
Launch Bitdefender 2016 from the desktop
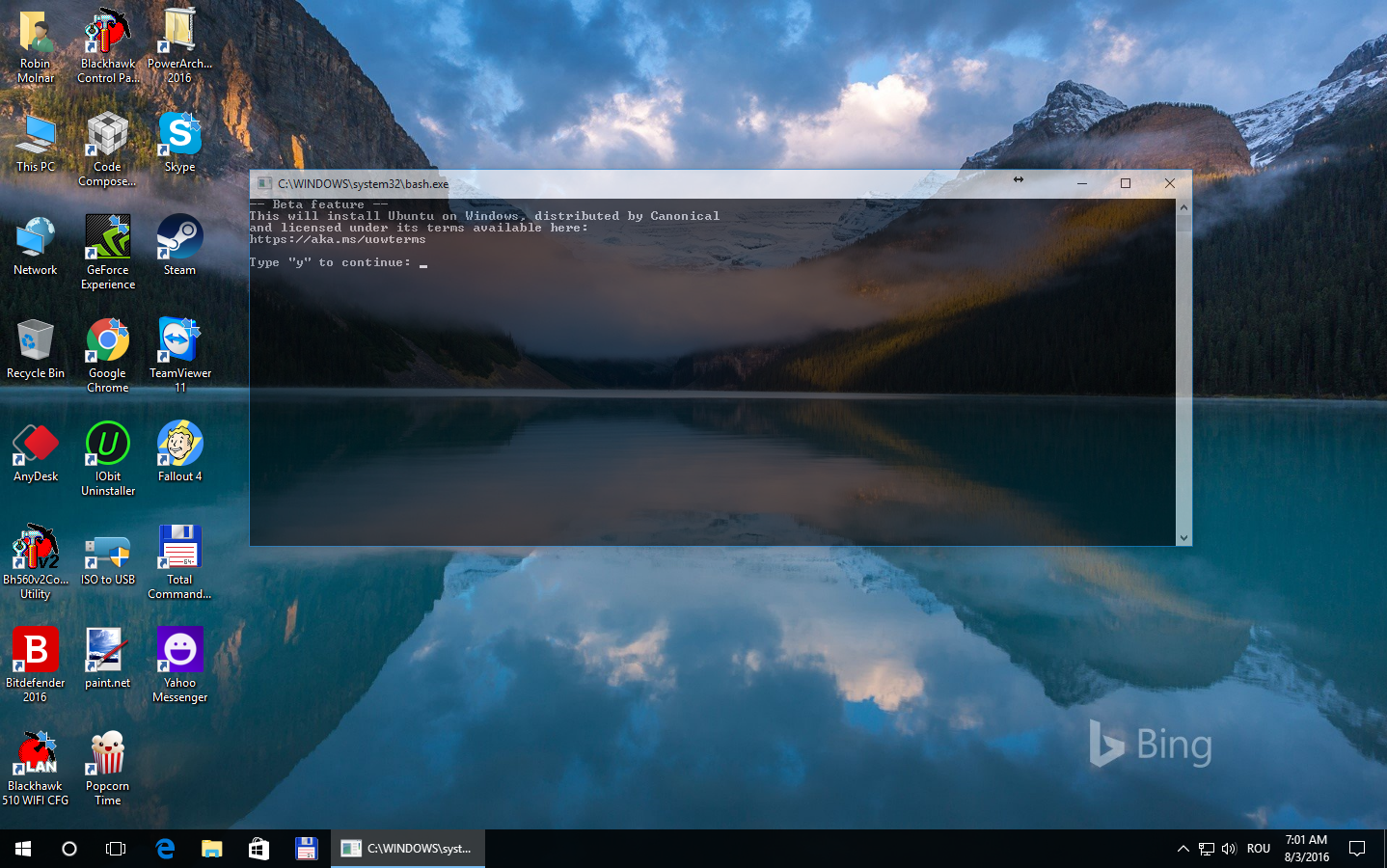[x=36, y=665]
